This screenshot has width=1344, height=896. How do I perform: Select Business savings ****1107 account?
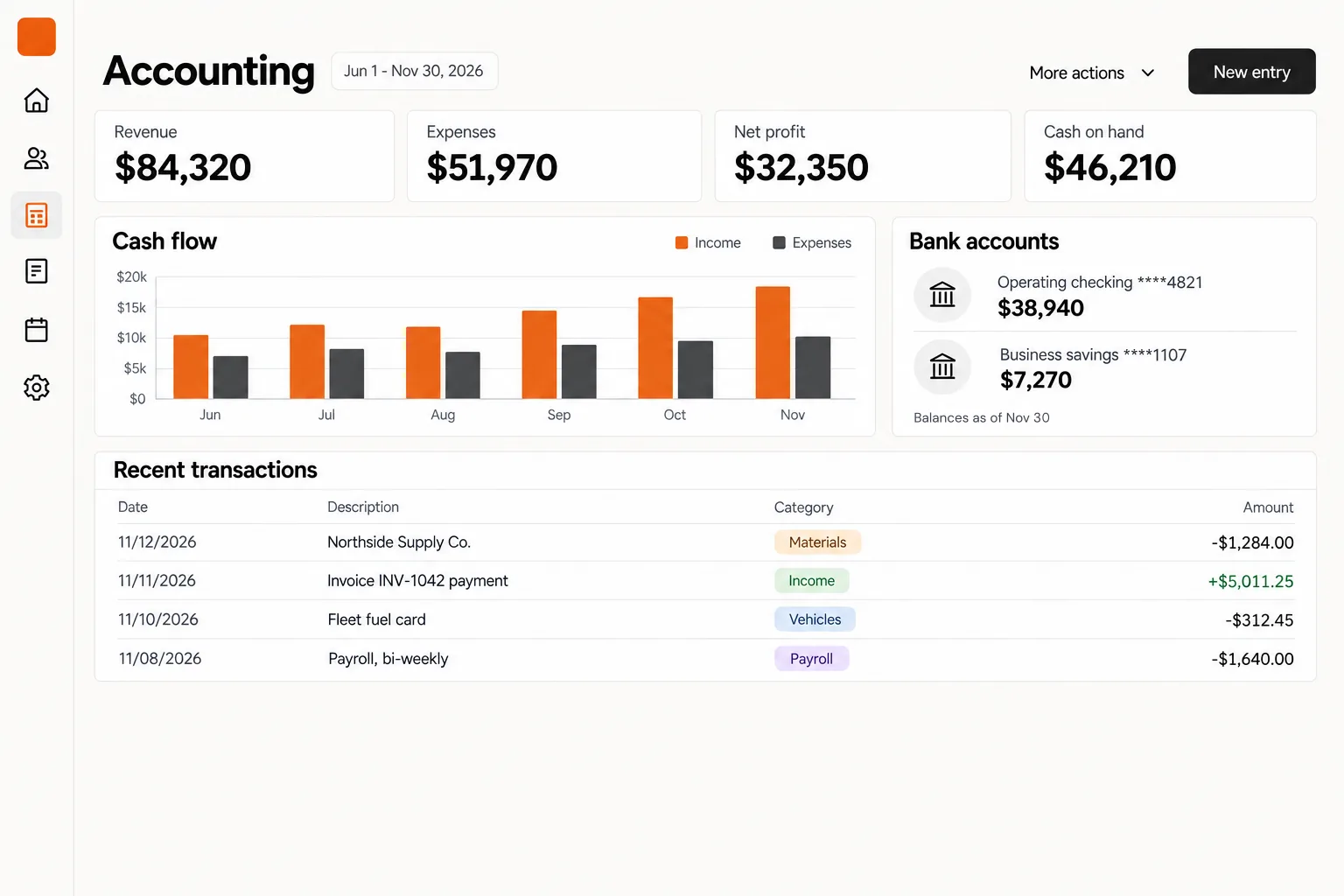click(1104, 367)
